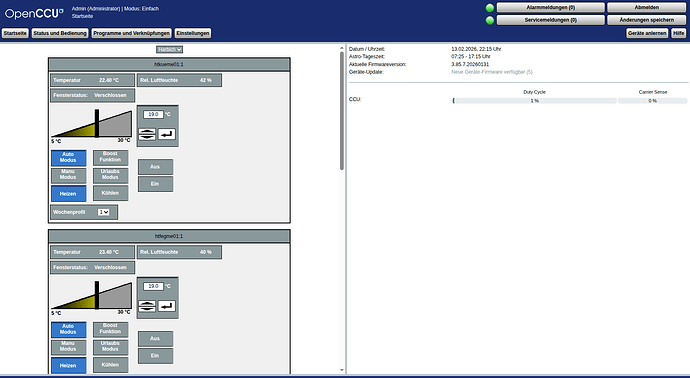Click the left panel scrollbar up arrow
The width and height of the screenshot is (690, 378).
(x=342, y=48)
